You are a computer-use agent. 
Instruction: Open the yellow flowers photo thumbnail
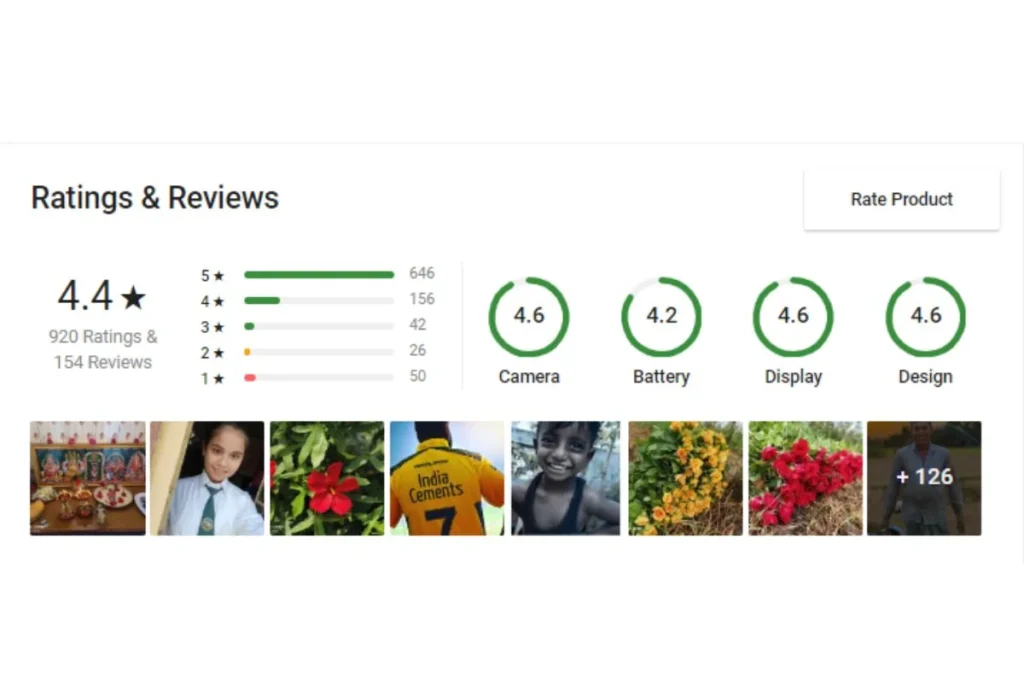pyautogui.click(x=685, y=478)
